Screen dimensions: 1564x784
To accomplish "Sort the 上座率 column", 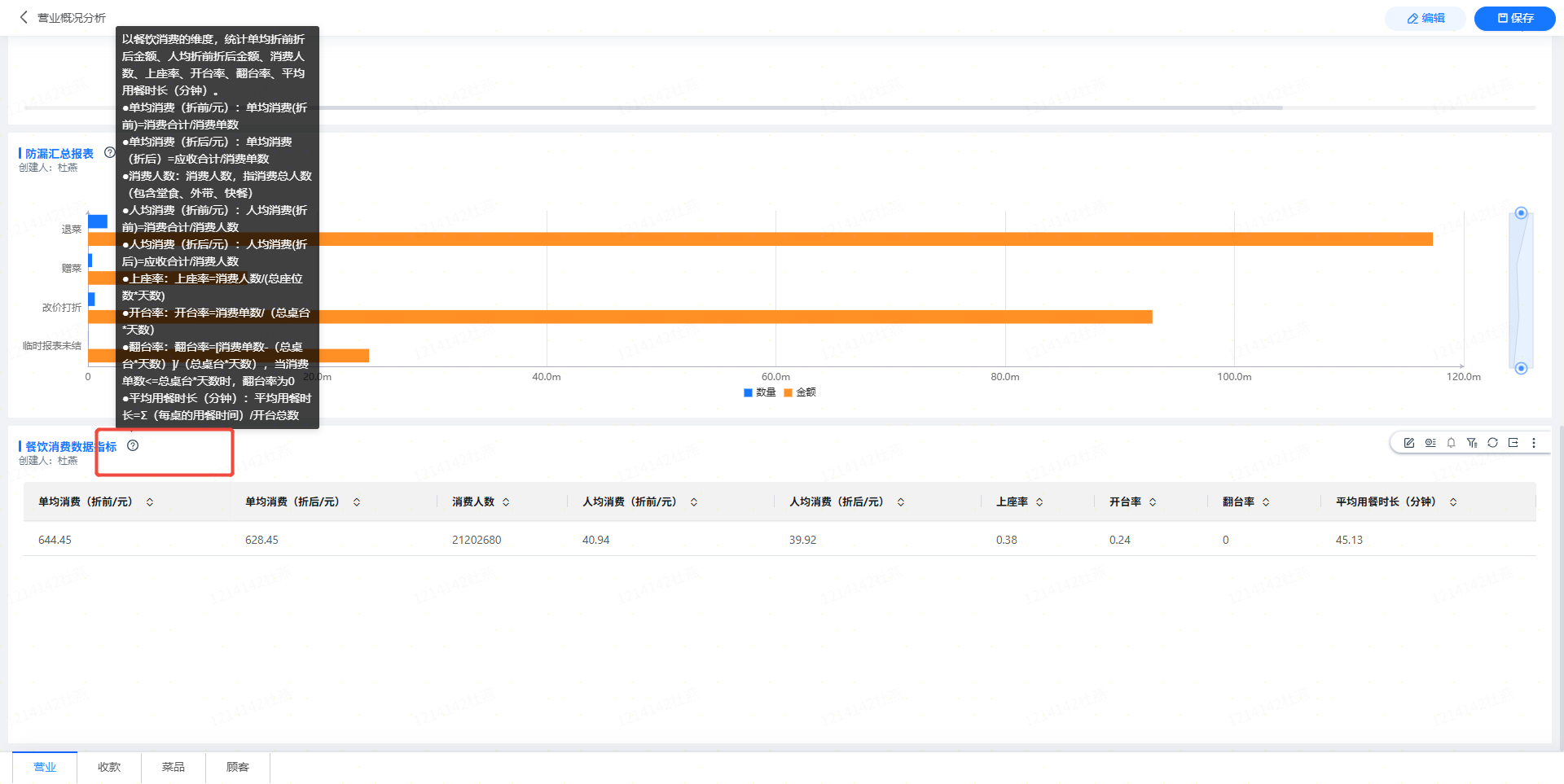I will click(x=1039, y=502).
